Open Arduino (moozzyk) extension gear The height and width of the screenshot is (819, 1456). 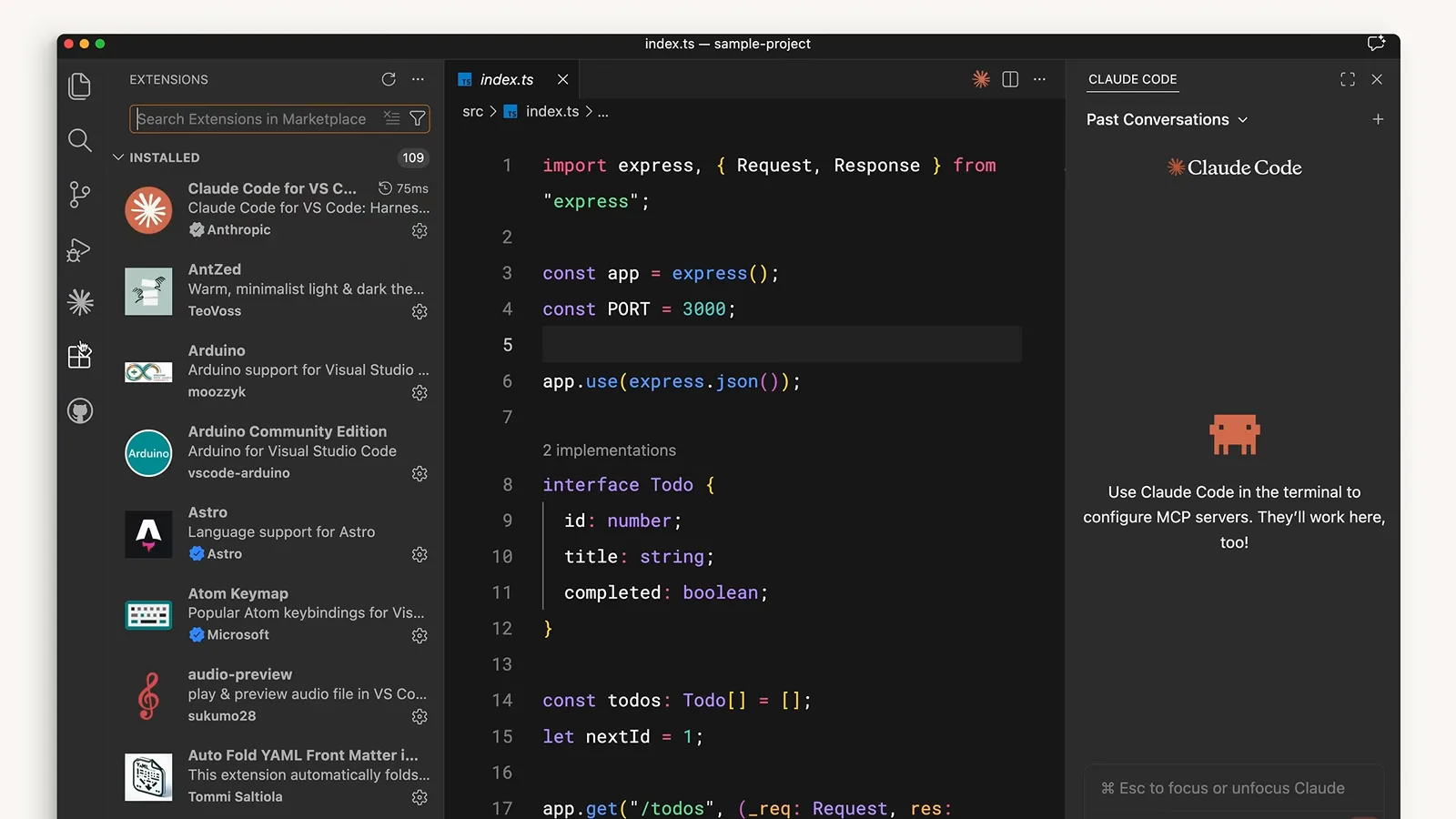tap(420, 393)
